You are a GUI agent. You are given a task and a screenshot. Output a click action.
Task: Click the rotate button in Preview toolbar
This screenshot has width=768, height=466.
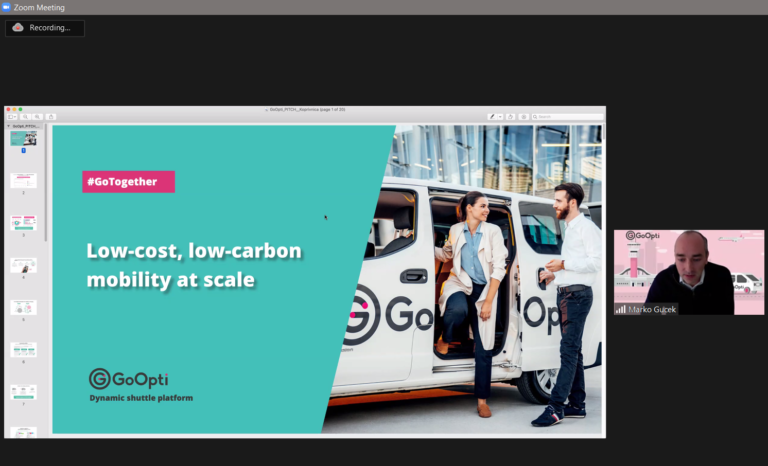510,117
